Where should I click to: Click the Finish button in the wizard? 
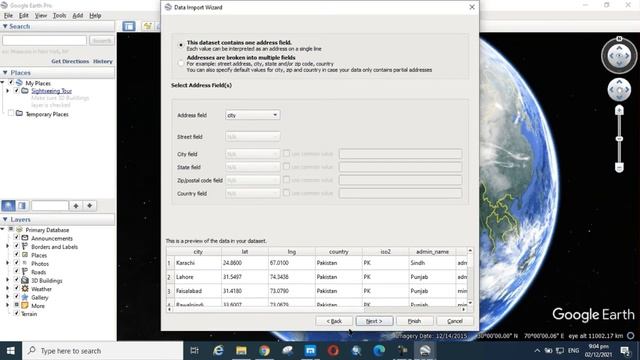click(414, 321)
